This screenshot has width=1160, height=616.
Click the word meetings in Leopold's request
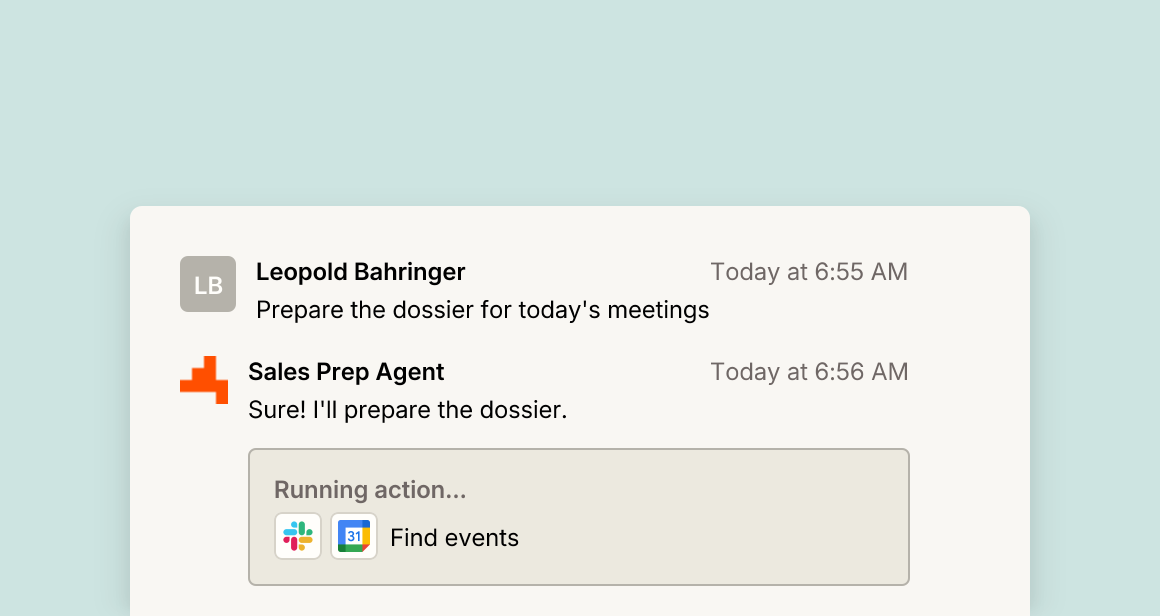pyautogui.click(x=658, y=310)
